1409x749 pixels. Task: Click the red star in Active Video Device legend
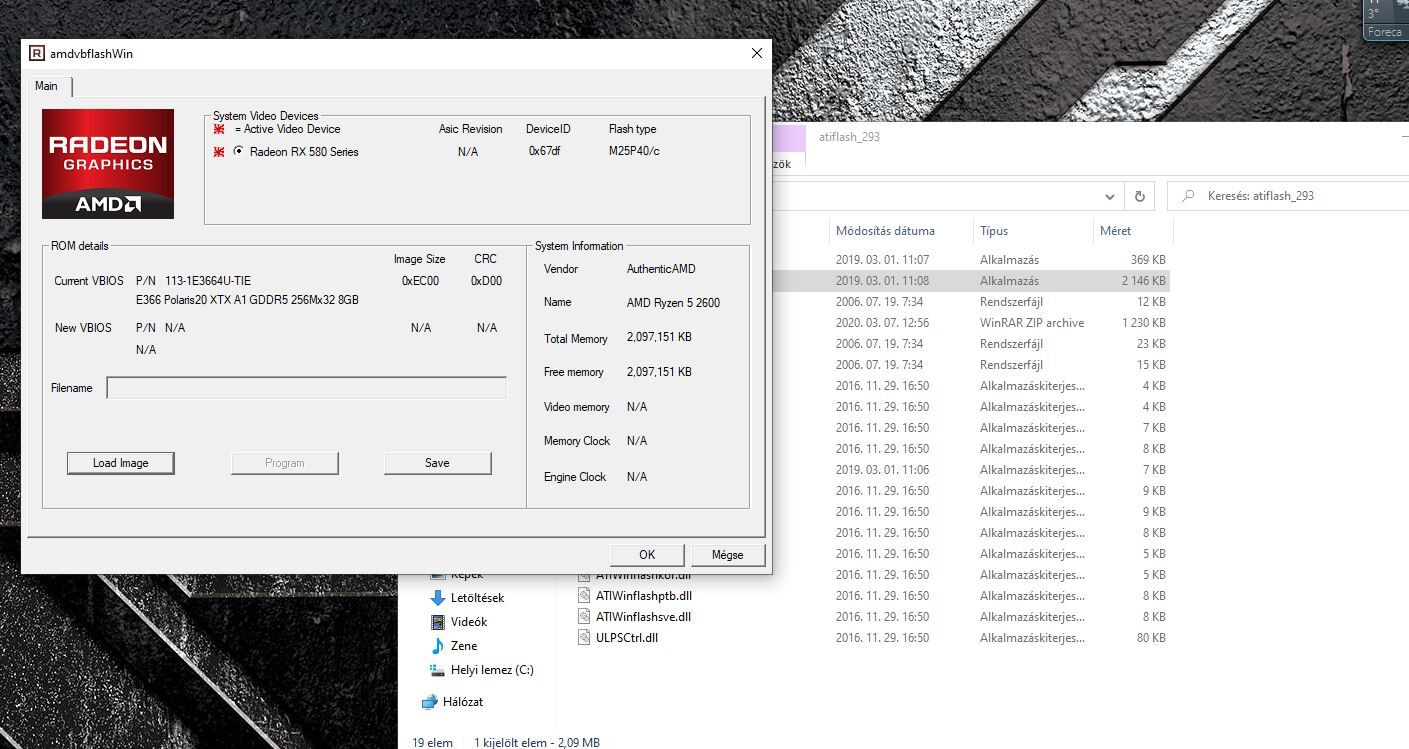point(219,129)
